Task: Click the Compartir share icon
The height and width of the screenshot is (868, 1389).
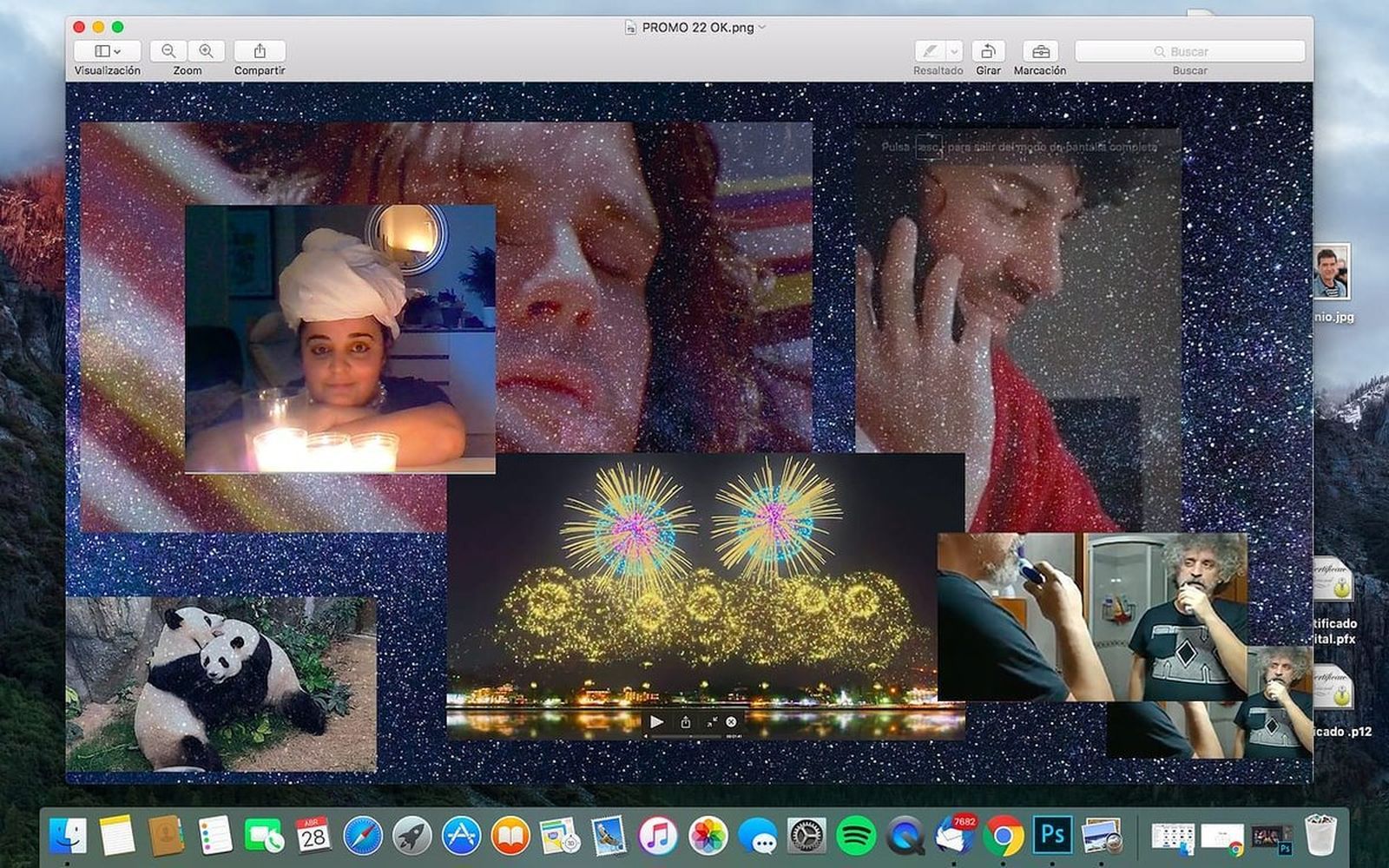Action: 260,51
